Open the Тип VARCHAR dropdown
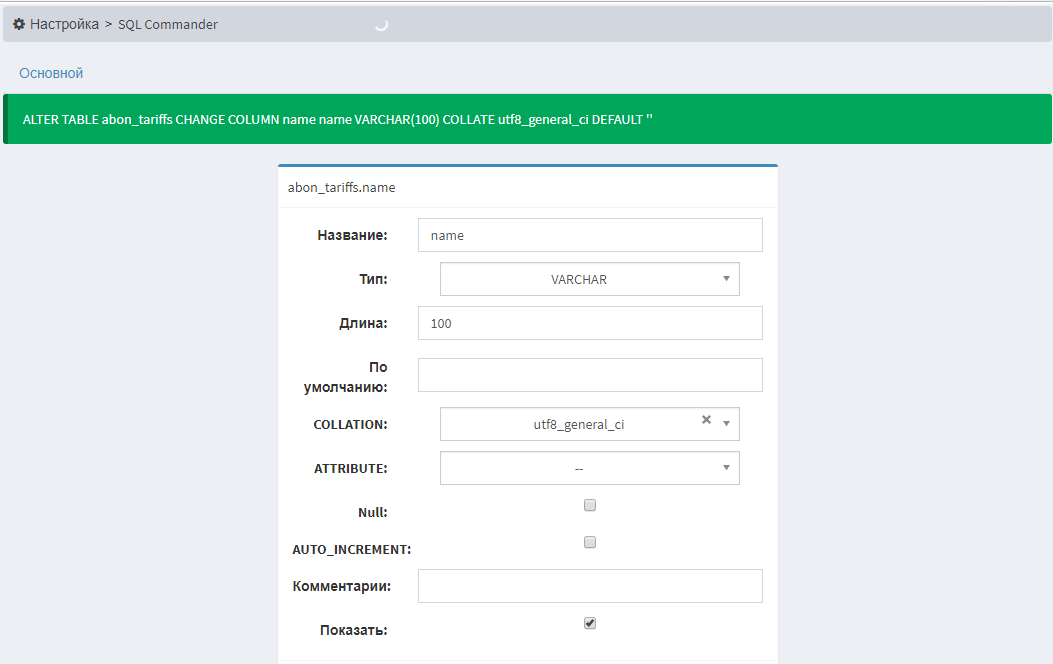 coord(589,279)
